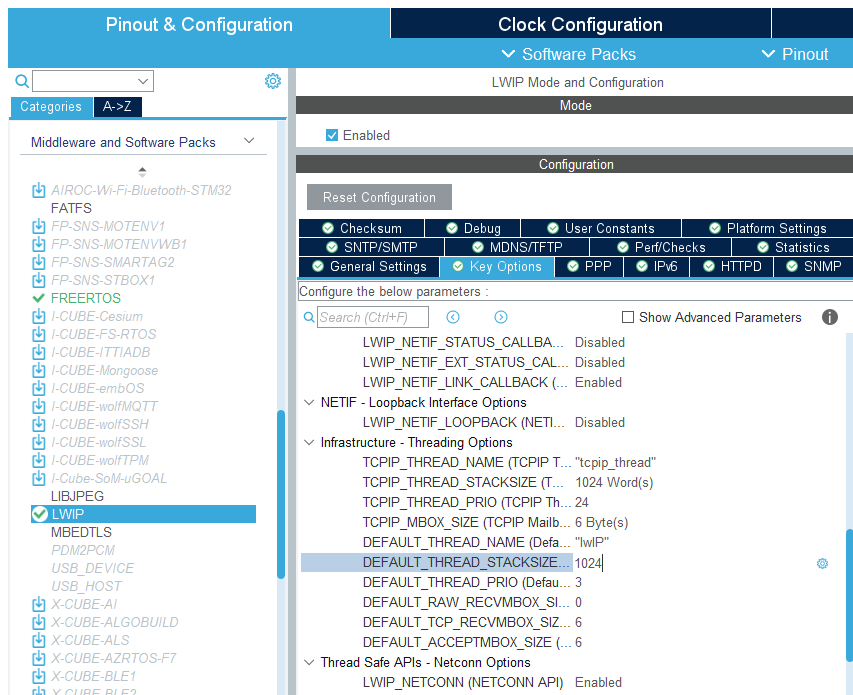Collapse NETIF - Loopback Interface Options group
The height and width of the screenshot is (695, 853).
(x=309, y=402)
